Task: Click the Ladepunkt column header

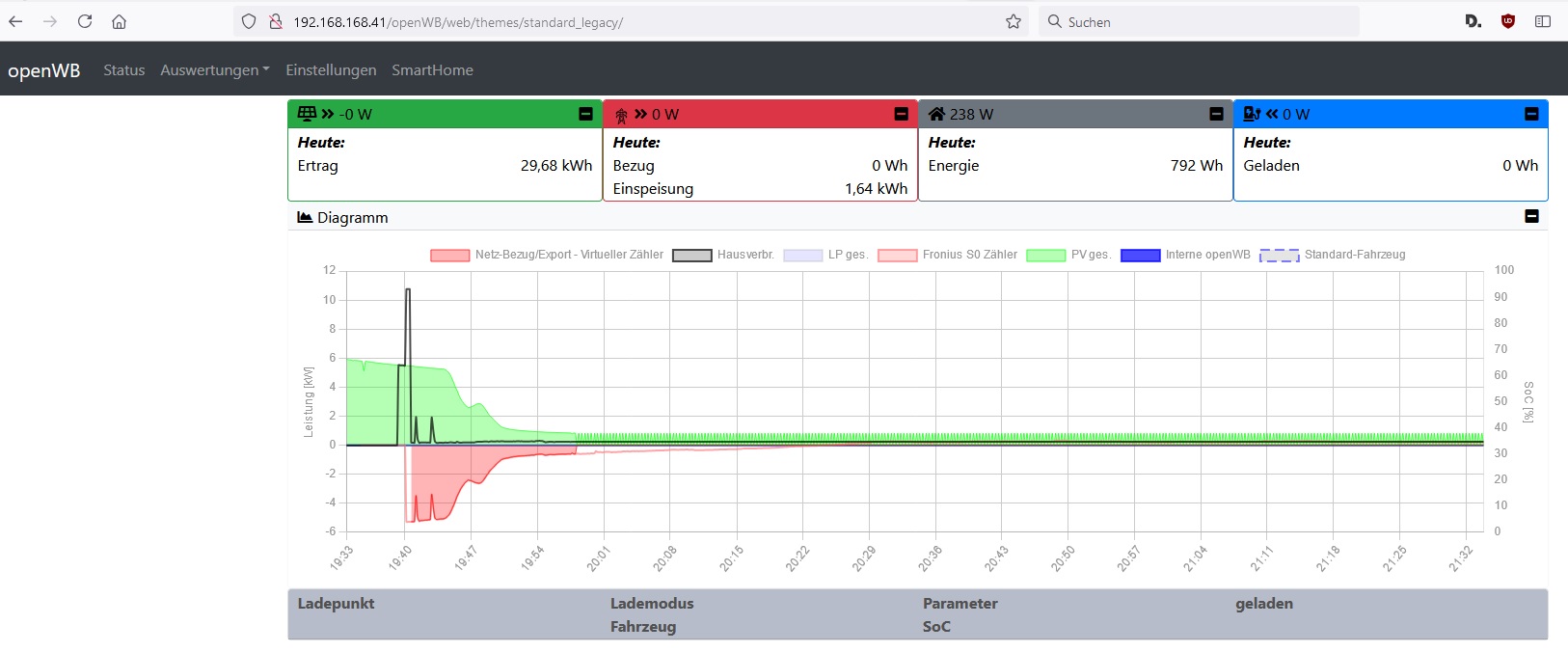Action: click(x=336, y=604)
